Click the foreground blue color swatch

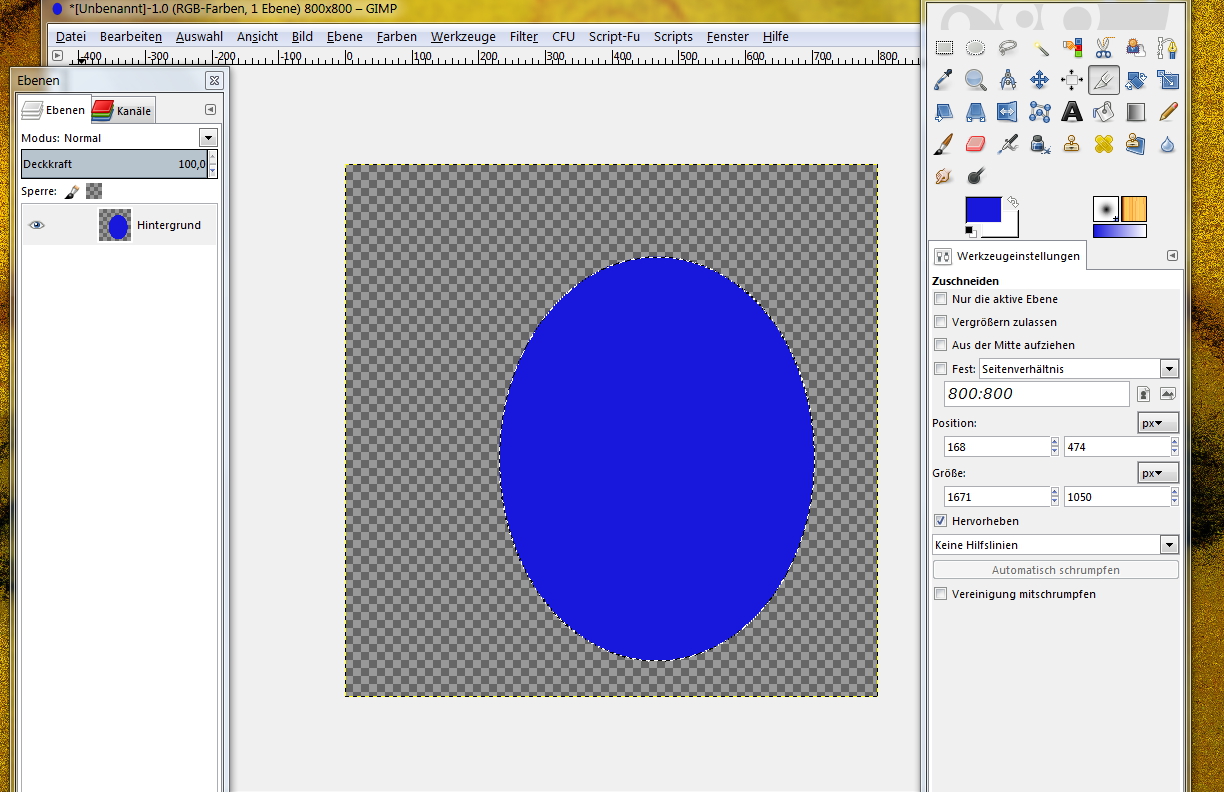983,209
